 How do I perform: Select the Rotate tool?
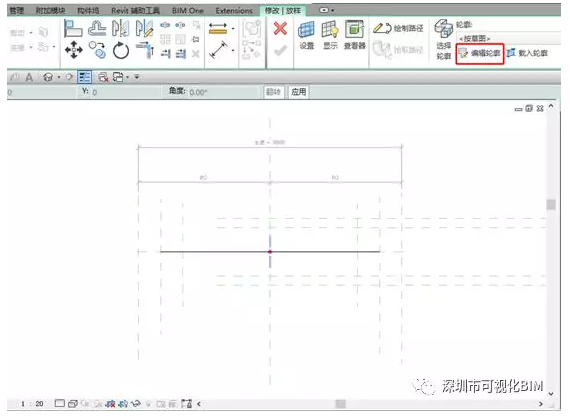pos(121,50)
